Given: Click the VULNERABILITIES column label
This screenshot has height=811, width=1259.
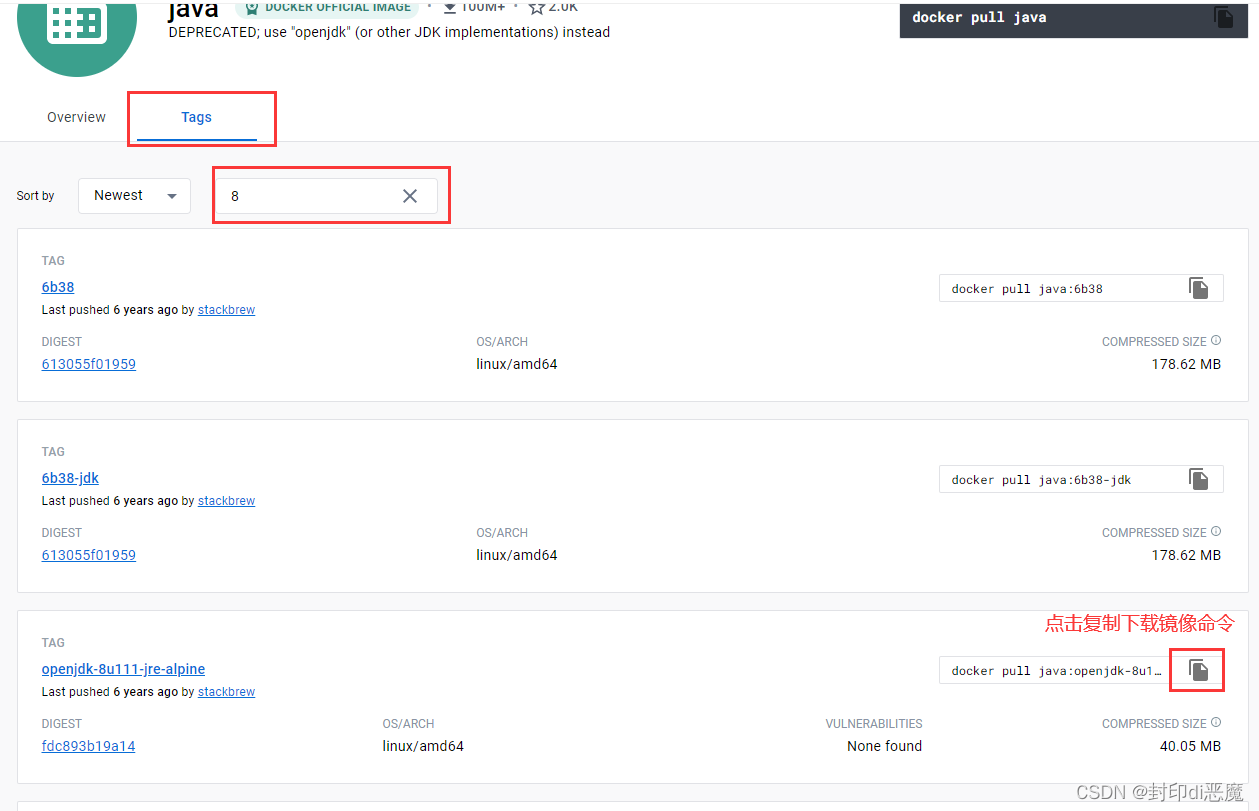Looking at the screenshot, I should (x=874, y=723).
